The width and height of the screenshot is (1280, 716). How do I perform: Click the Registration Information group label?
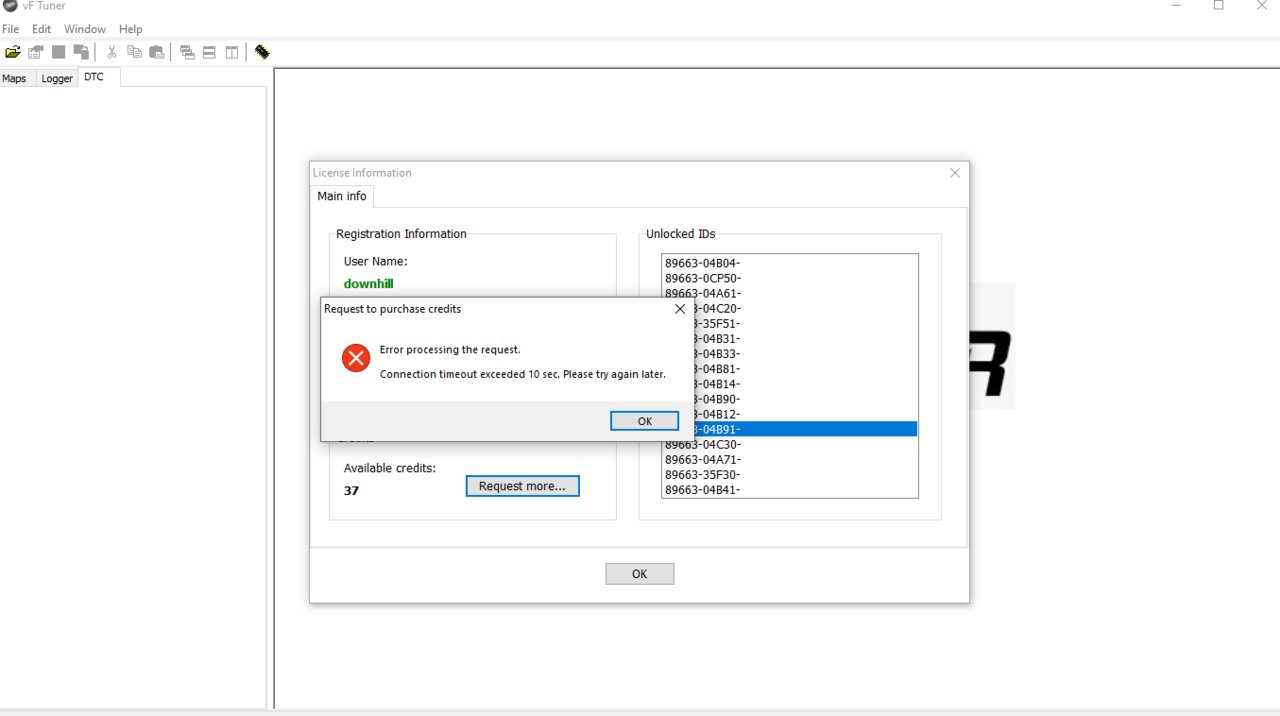[x=401, y=234]
